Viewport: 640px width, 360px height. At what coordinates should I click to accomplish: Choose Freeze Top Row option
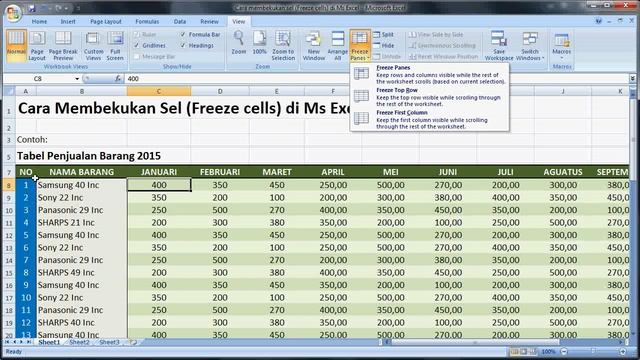(429, 97)
